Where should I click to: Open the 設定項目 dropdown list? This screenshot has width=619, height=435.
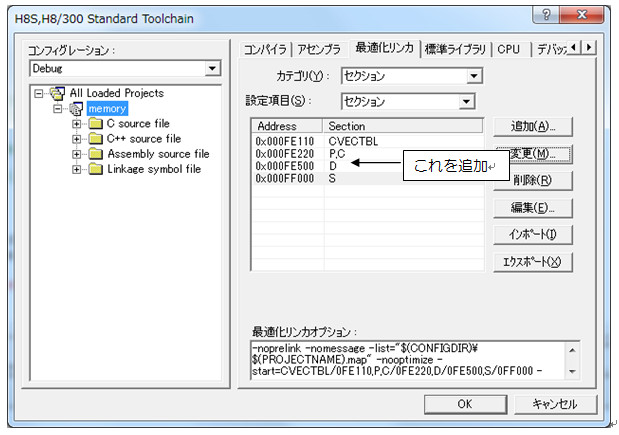tap(466, 101)
